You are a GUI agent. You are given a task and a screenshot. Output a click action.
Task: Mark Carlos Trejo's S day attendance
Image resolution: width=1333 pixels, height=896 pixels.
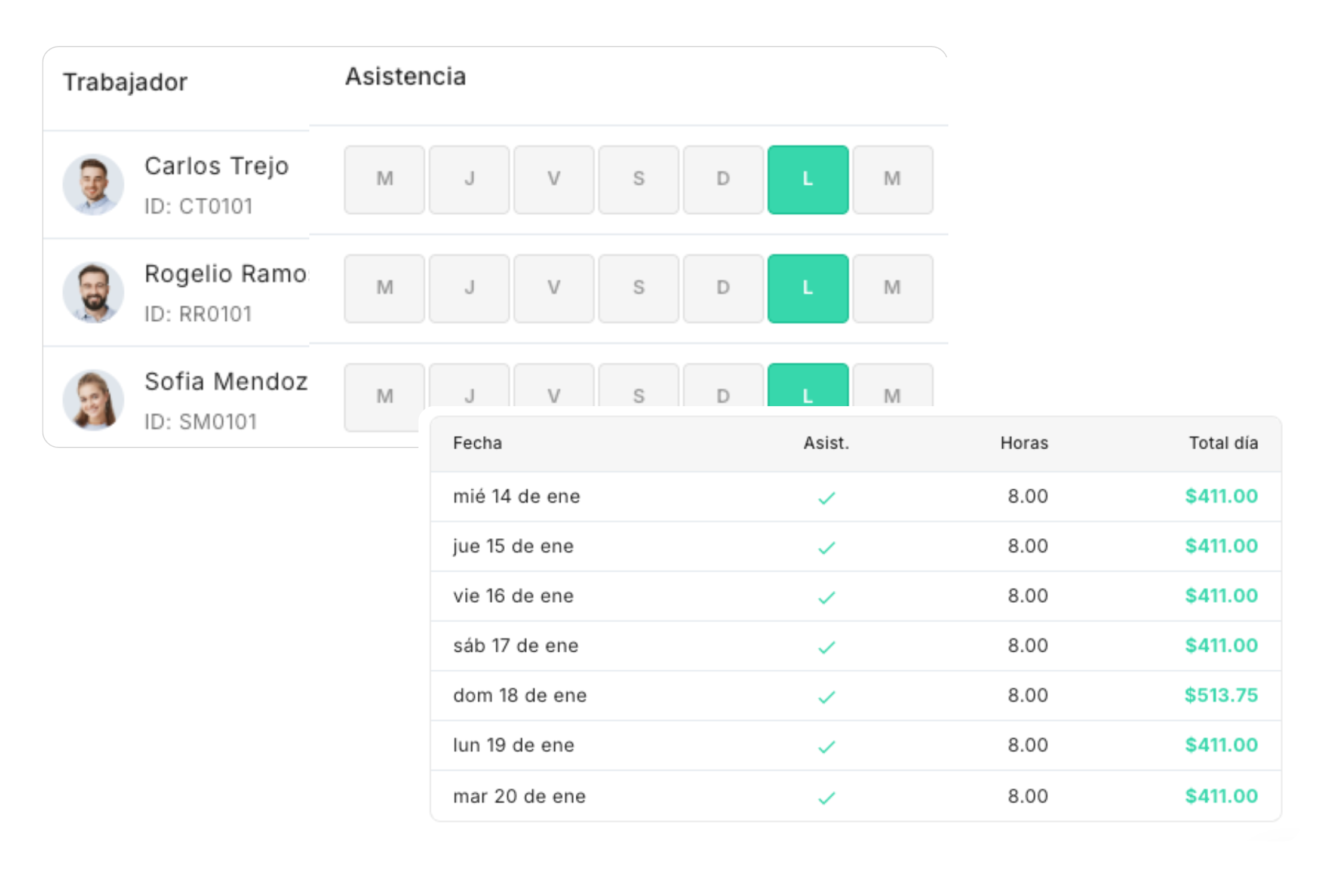click(638, 179)
